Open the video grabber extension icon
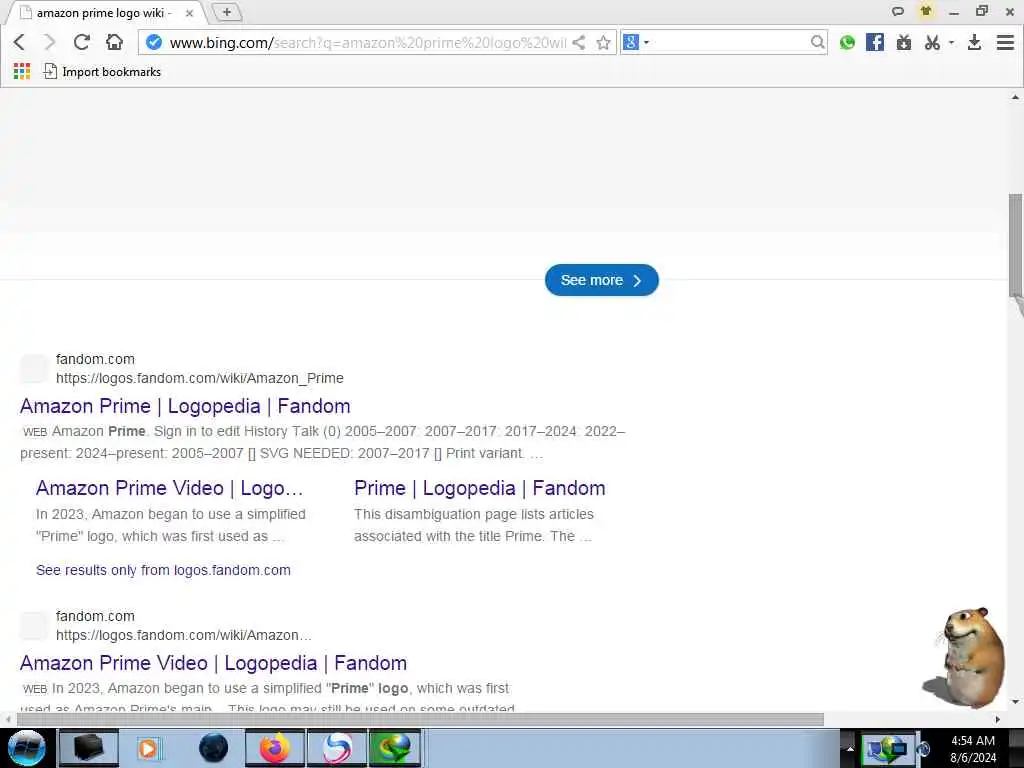 pyautogui.click(x=904, y=42)
